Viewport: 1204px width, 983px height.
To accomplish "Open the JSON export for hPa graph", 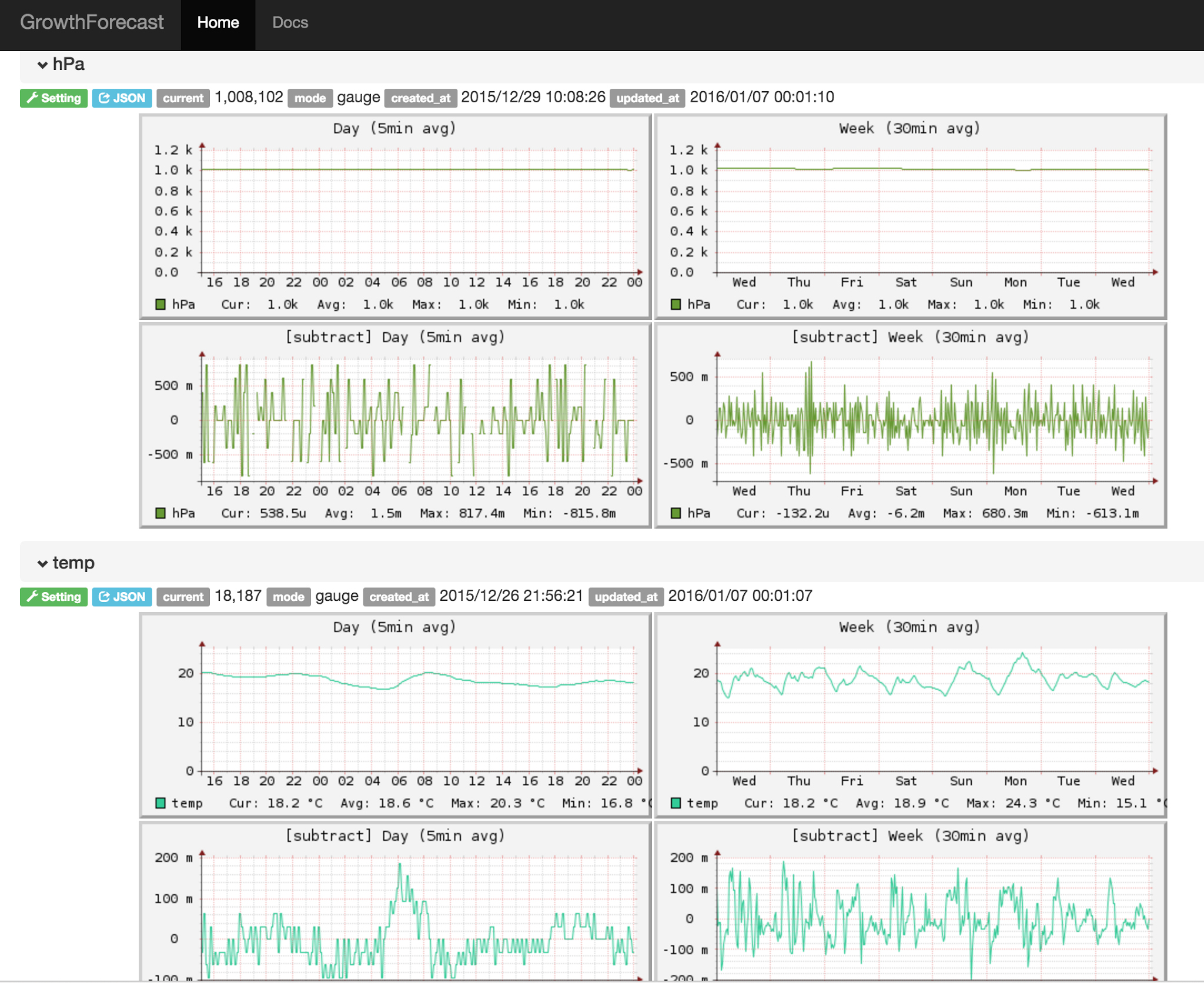I will coord(122,98).
